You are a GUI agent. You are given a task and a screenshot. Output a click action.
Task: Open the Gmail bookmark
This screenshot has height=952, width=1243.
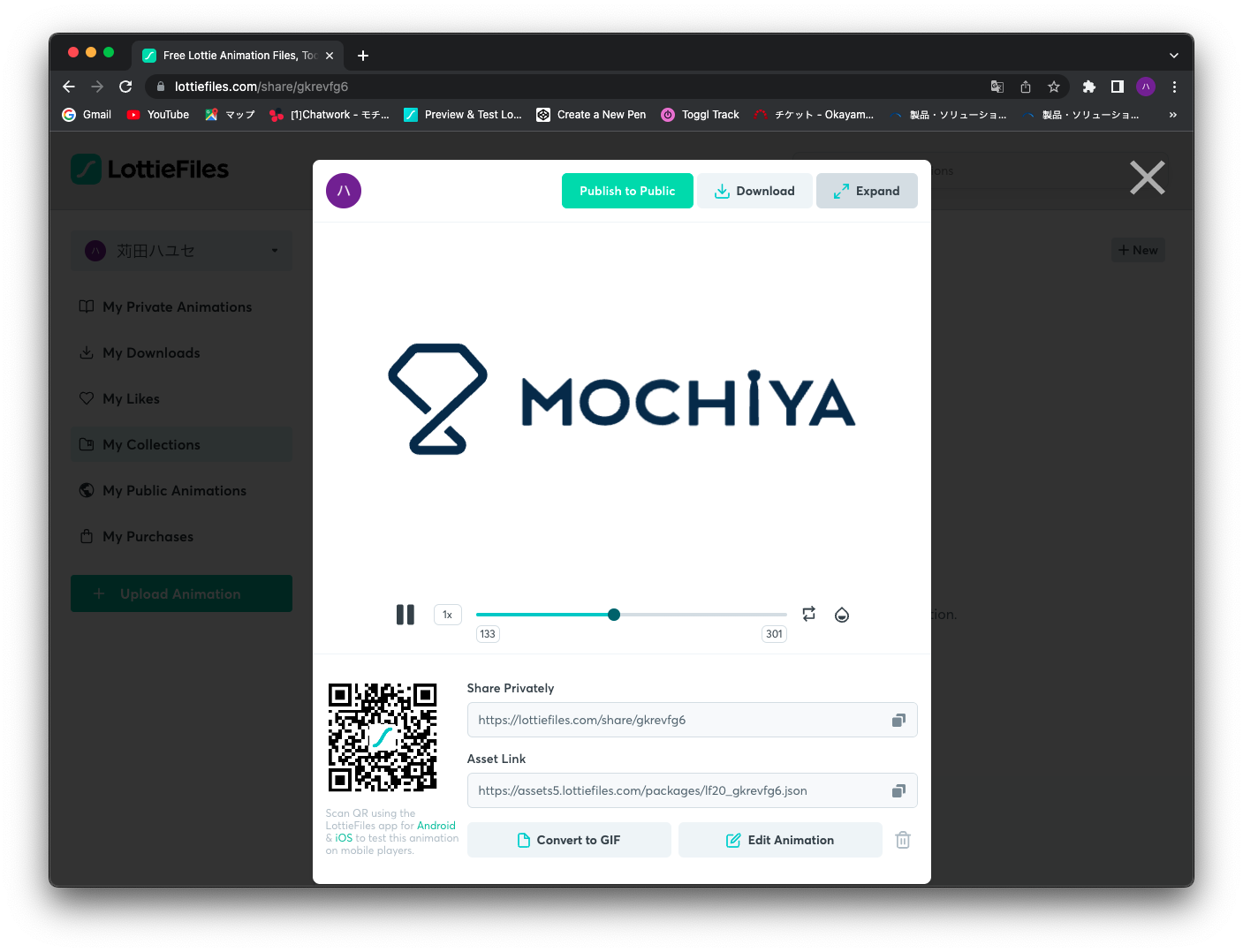pyautogui.click(x=87, y=115)
